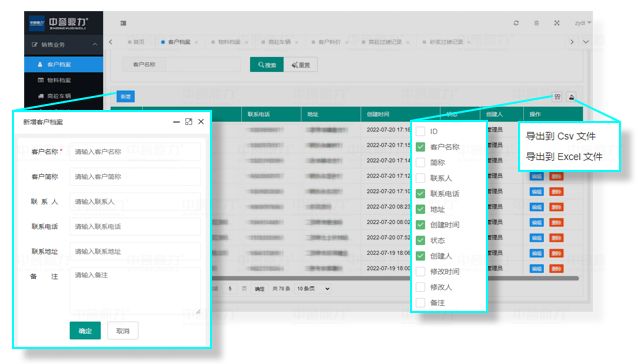Uncheck the 联系电话 column checkbox
Image resolution: width=637 pixels, height=364 pixels.
coord(420,193)
